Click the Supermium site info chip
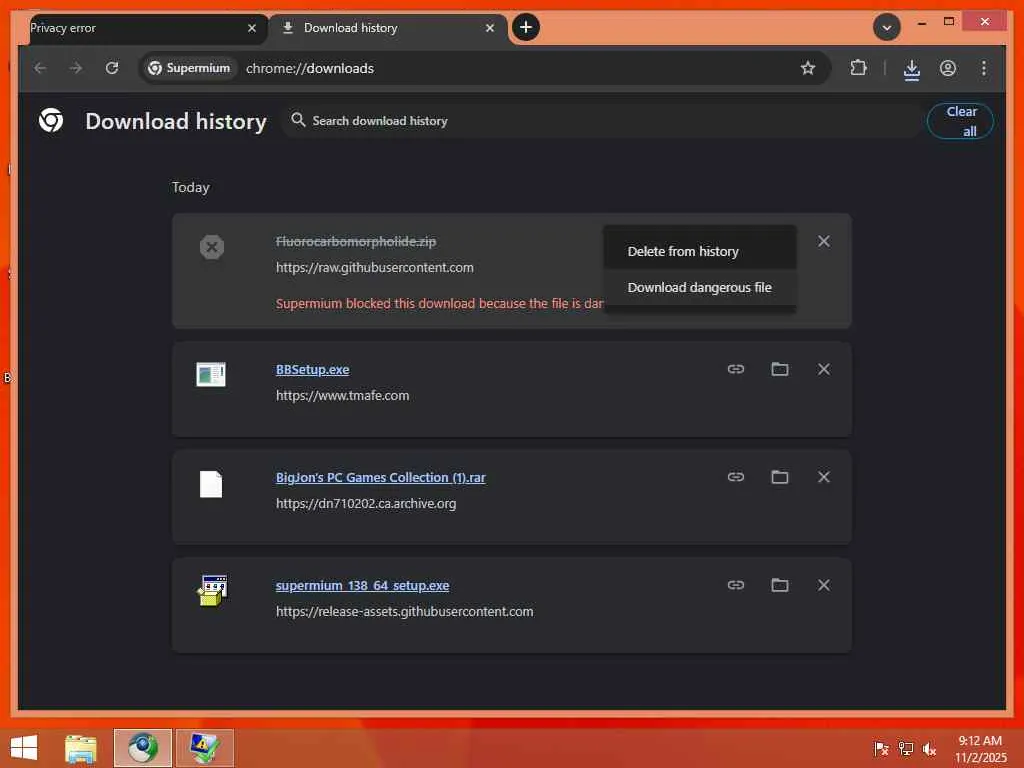The width and height of the screenshot is (1024, 768). point(189,68)
